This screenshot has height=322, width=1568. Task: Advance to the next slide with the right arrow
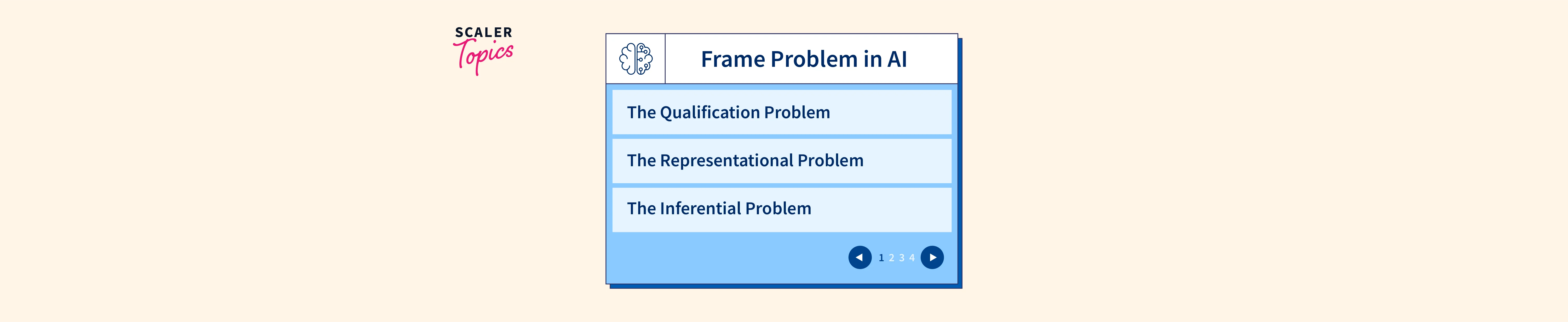click(x=932, y=258)
